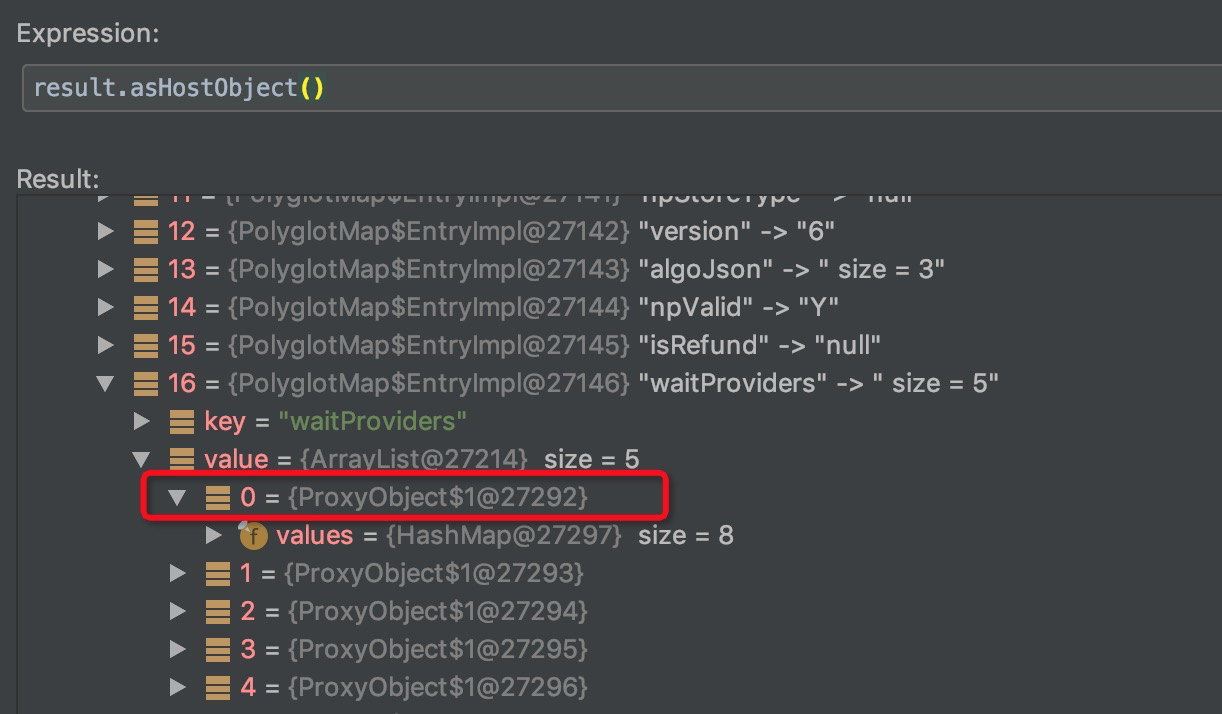Click the variable icon next to the key node

[183, 421]
